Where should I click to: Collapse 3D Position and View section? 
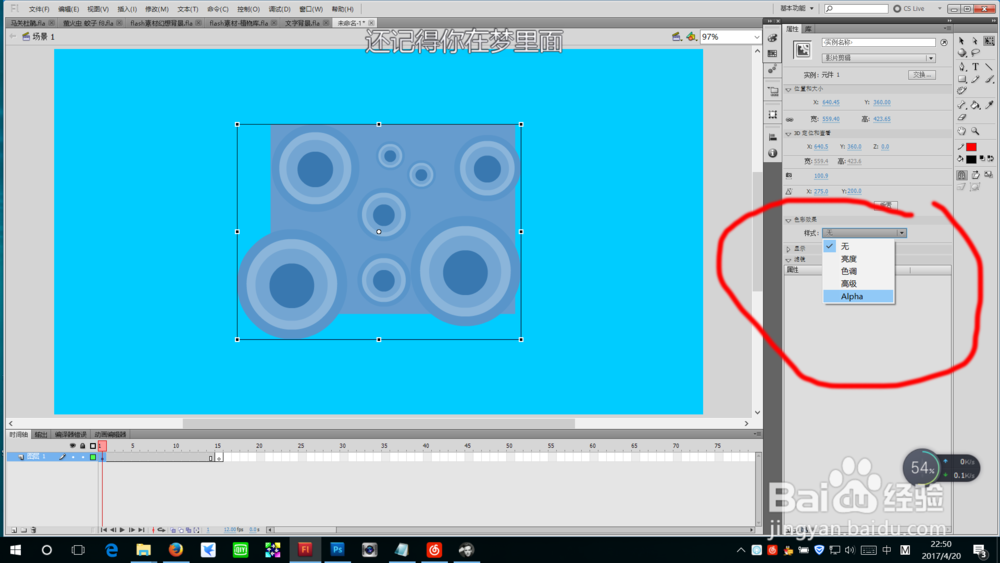click(x=789, y=134)
